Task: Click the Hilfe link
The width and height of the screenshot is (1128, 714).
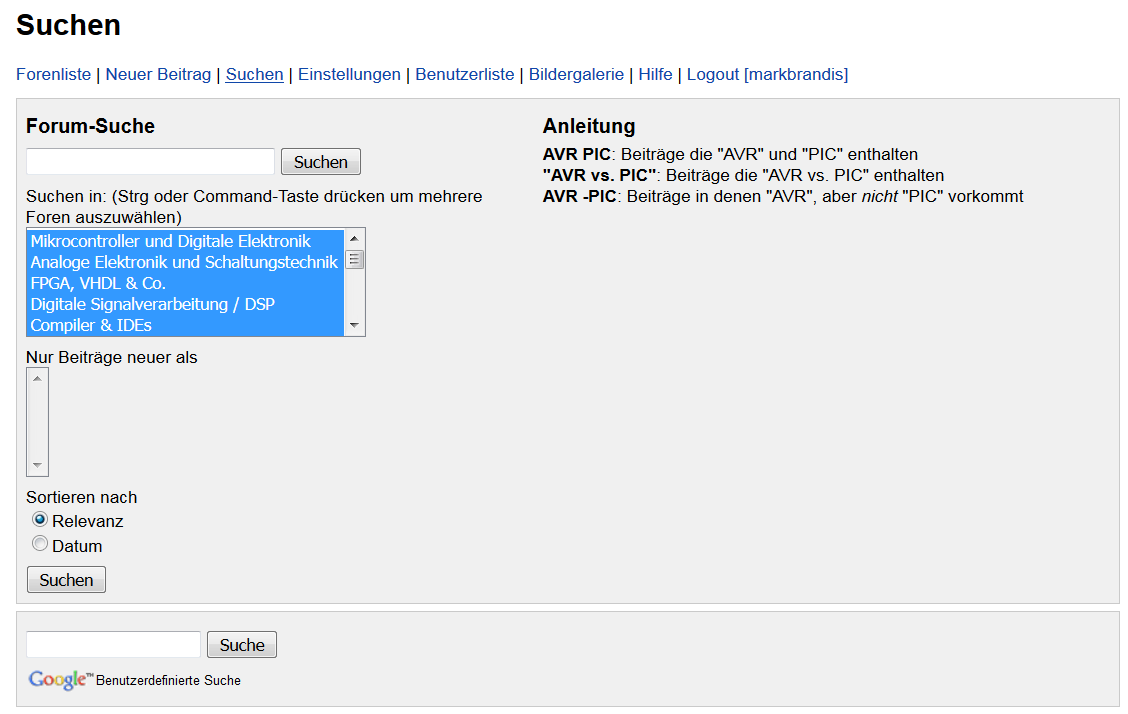Action: click(x=655, y=74)
